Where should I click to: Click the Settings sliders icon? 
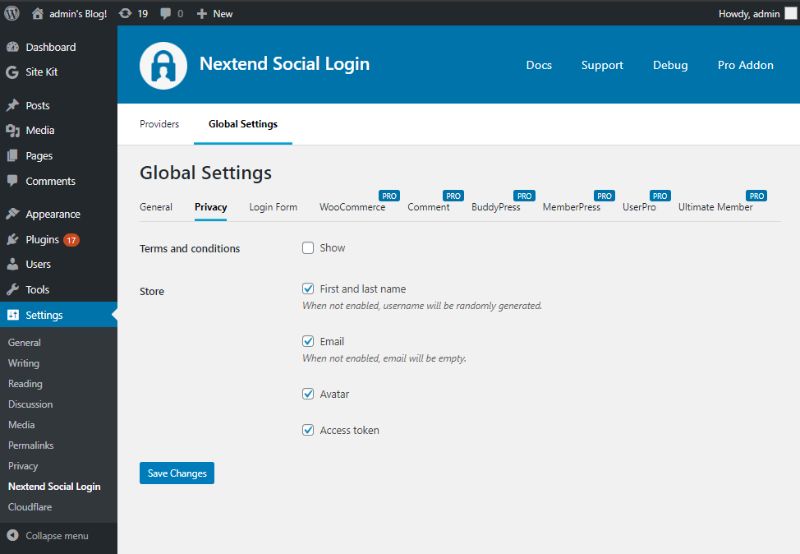(13, 315)
